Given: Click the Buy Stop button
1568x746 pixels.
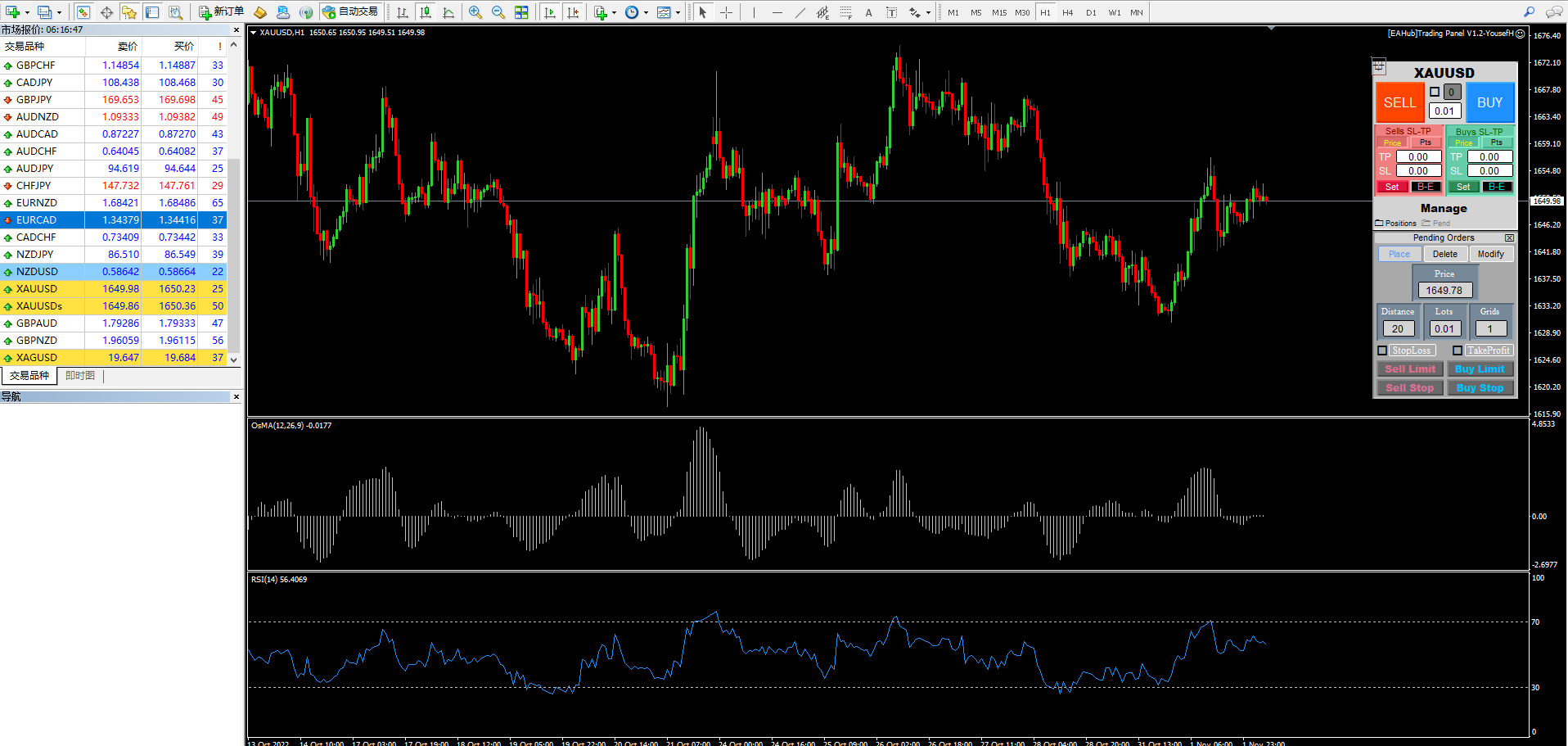Looking at the screenshot, I should (x=1480, y=388).
